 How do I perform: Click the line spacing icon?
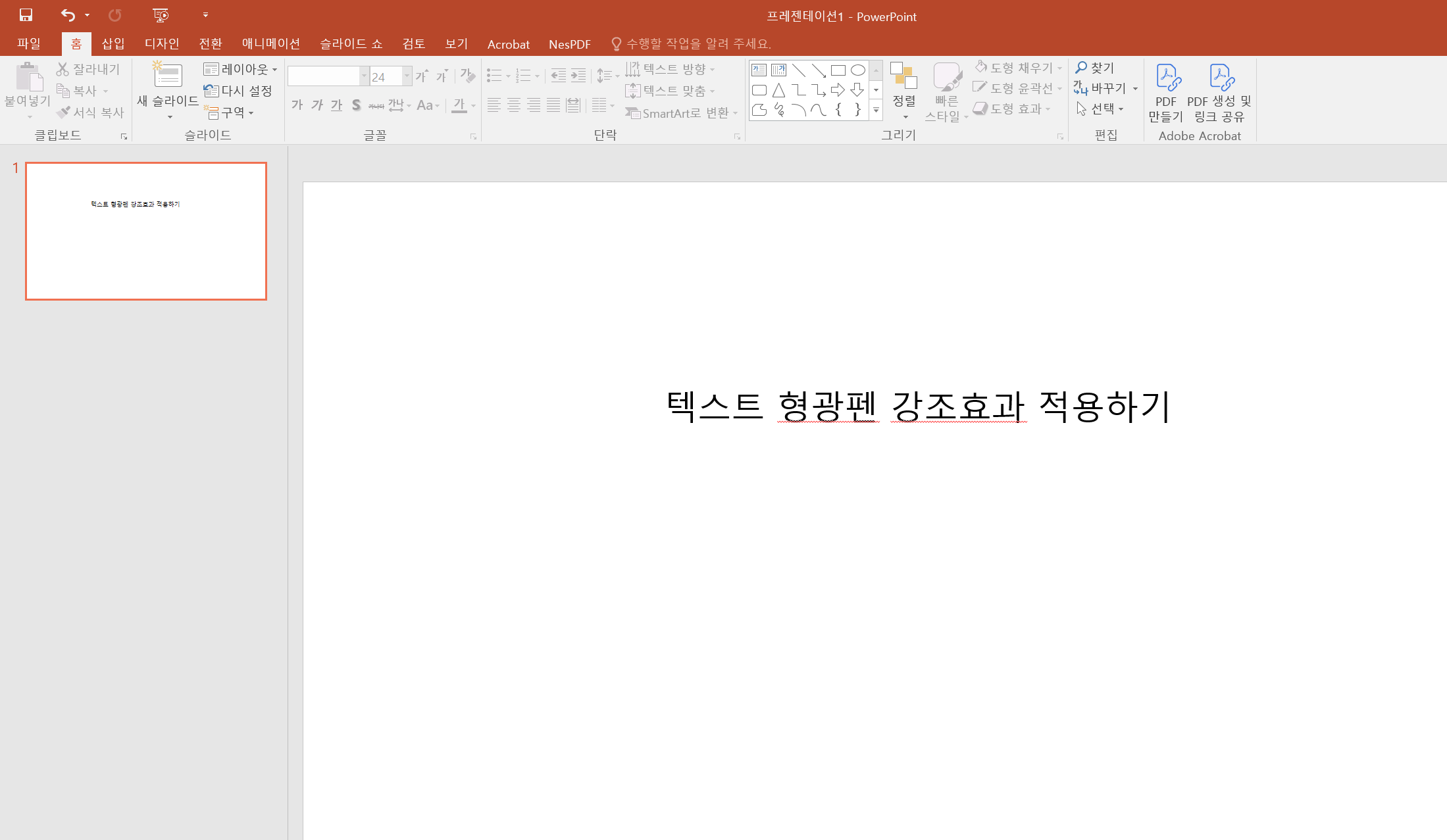[604, 76]
